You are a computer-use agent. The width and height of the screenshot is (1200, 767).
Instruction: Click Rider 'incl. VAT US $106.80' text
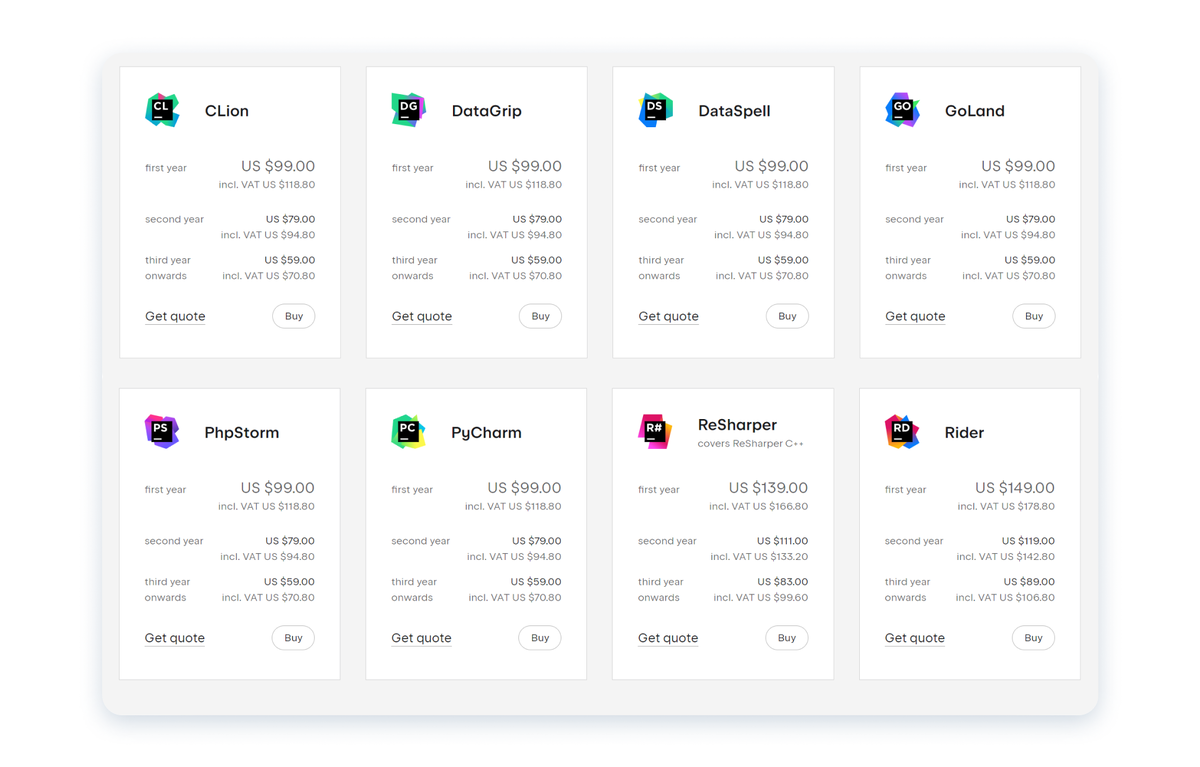[1005, 598]
